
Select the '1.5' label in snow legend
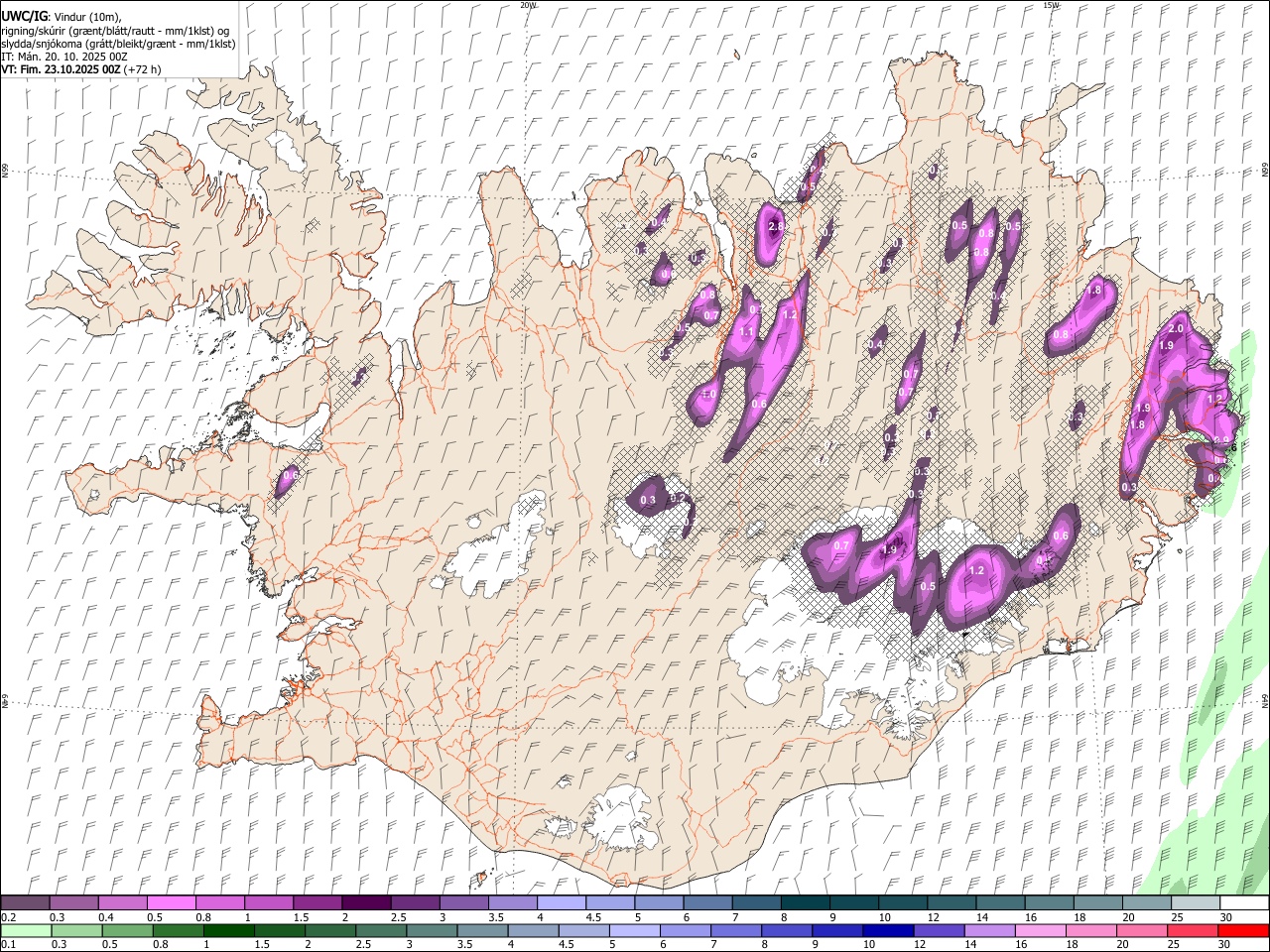301,917
